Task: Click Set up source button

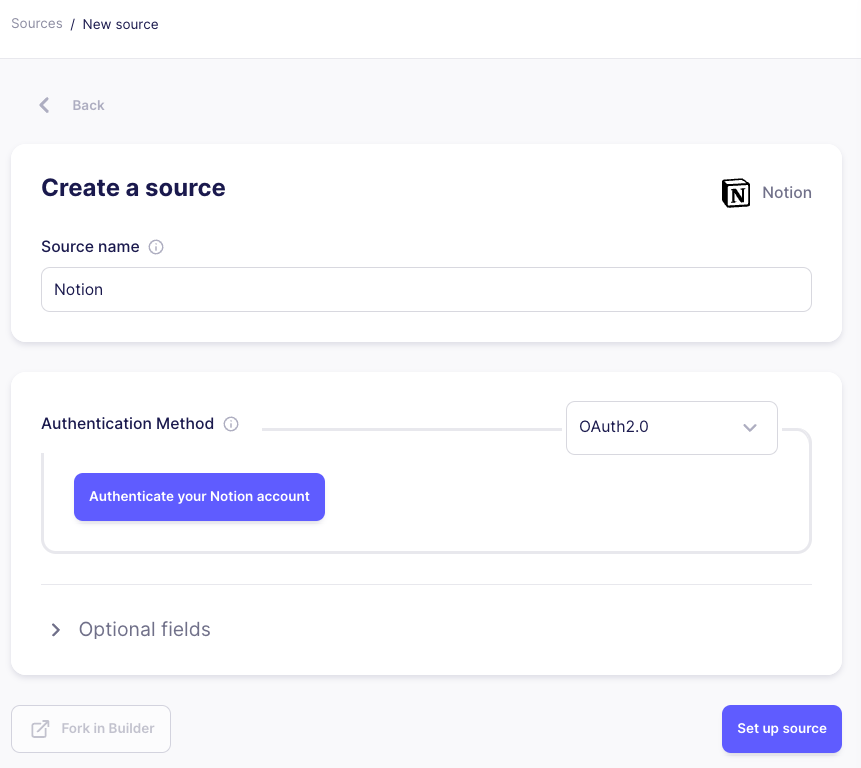Action: point(781,728)
